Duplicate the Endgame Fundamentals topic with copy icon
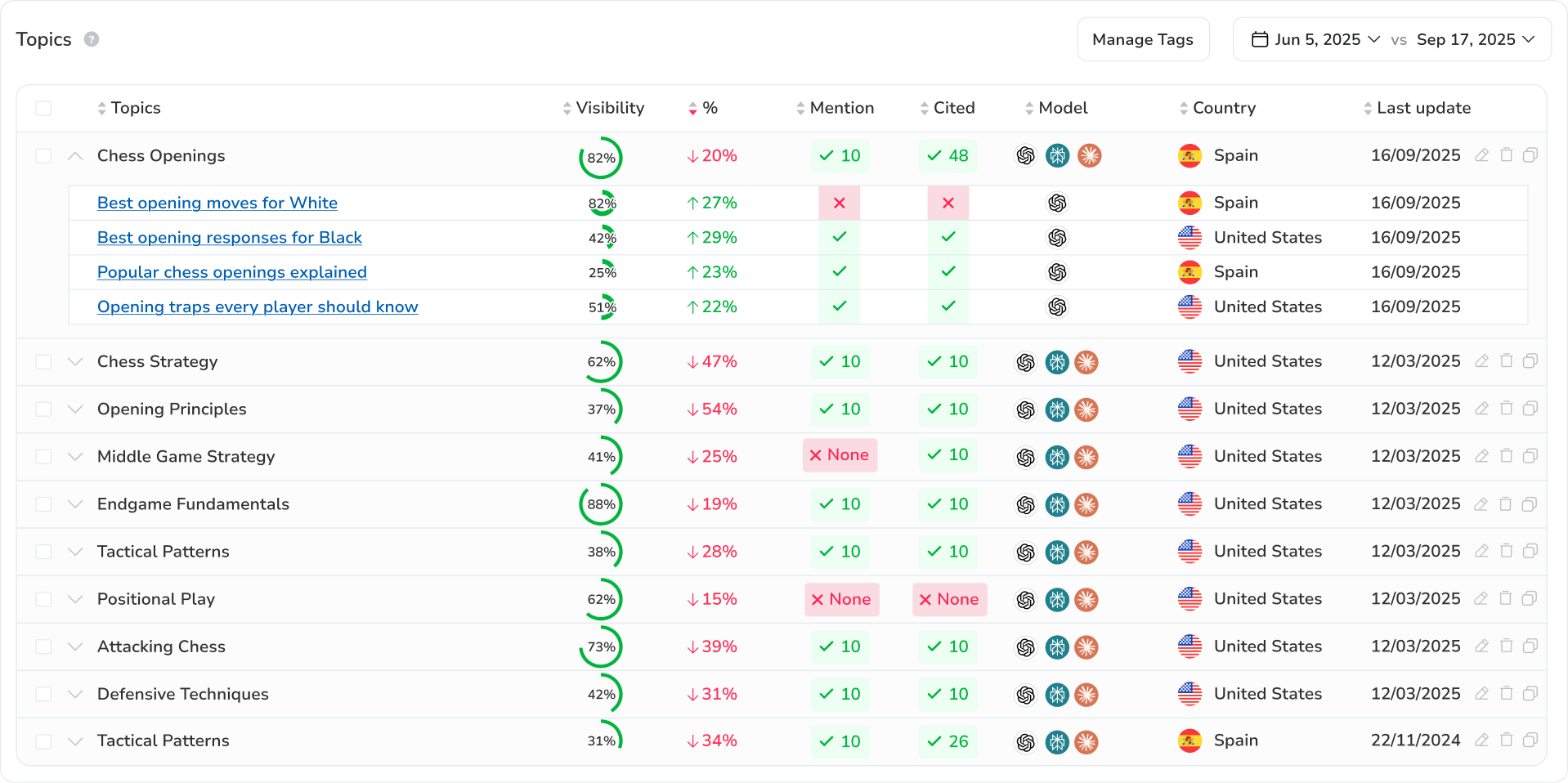Image resolution: width=1568 pixels, height=783 pixels. click(1530, 504)
